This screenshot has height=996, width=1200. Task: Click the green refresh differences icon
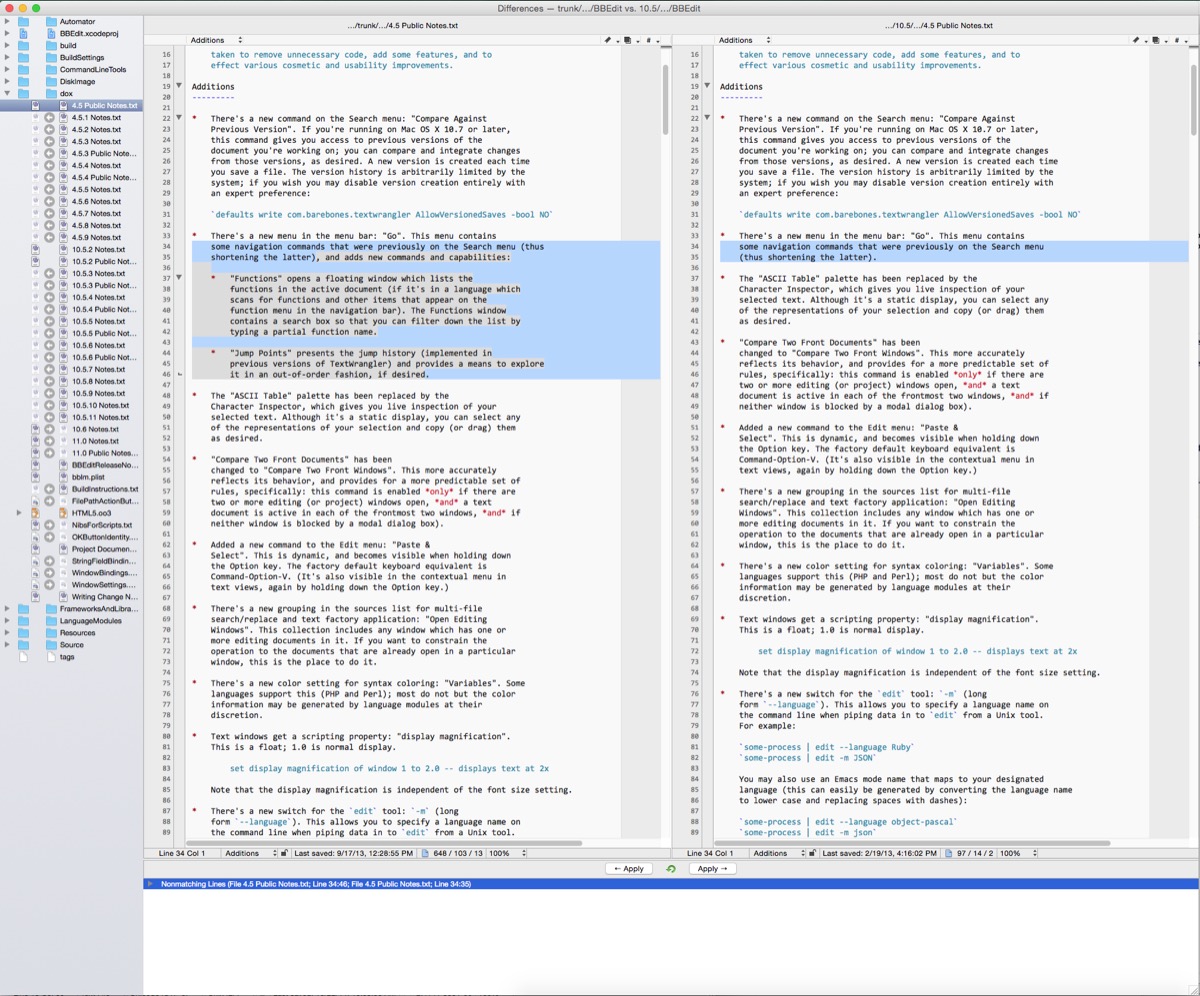click(671, 869)
